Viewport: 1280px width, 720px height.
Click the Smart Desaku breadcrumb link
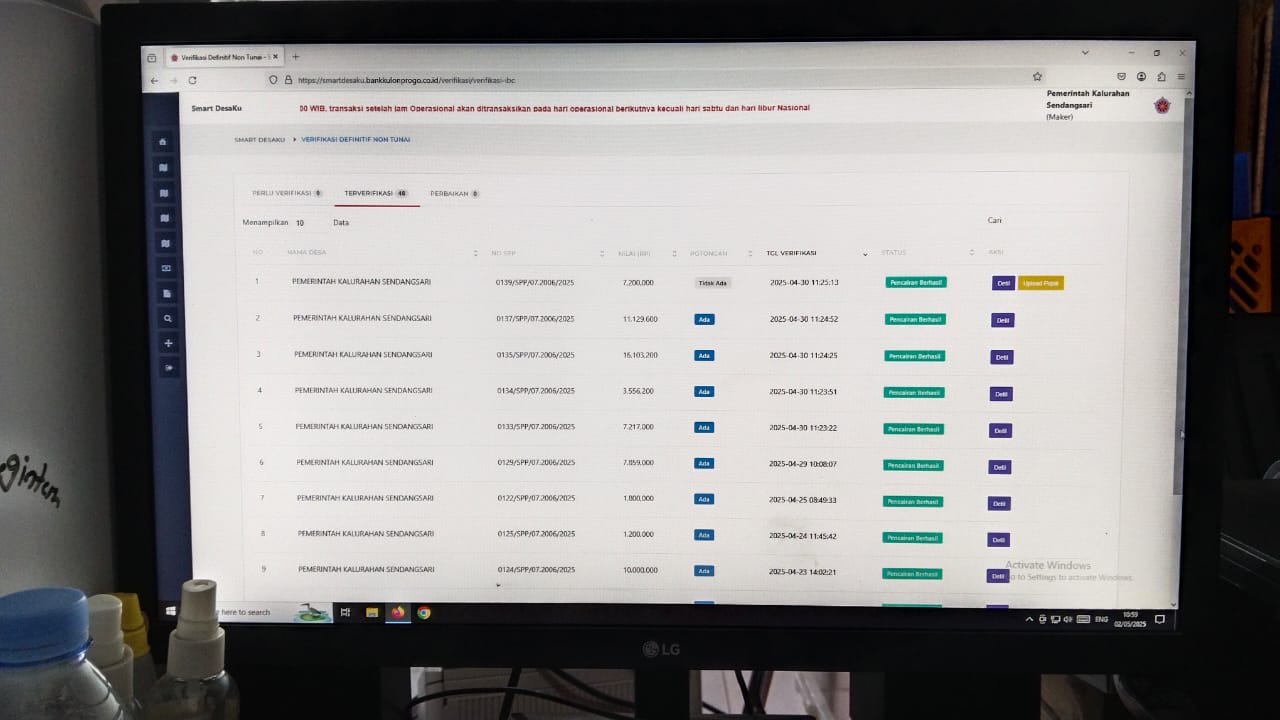point(260,140)
